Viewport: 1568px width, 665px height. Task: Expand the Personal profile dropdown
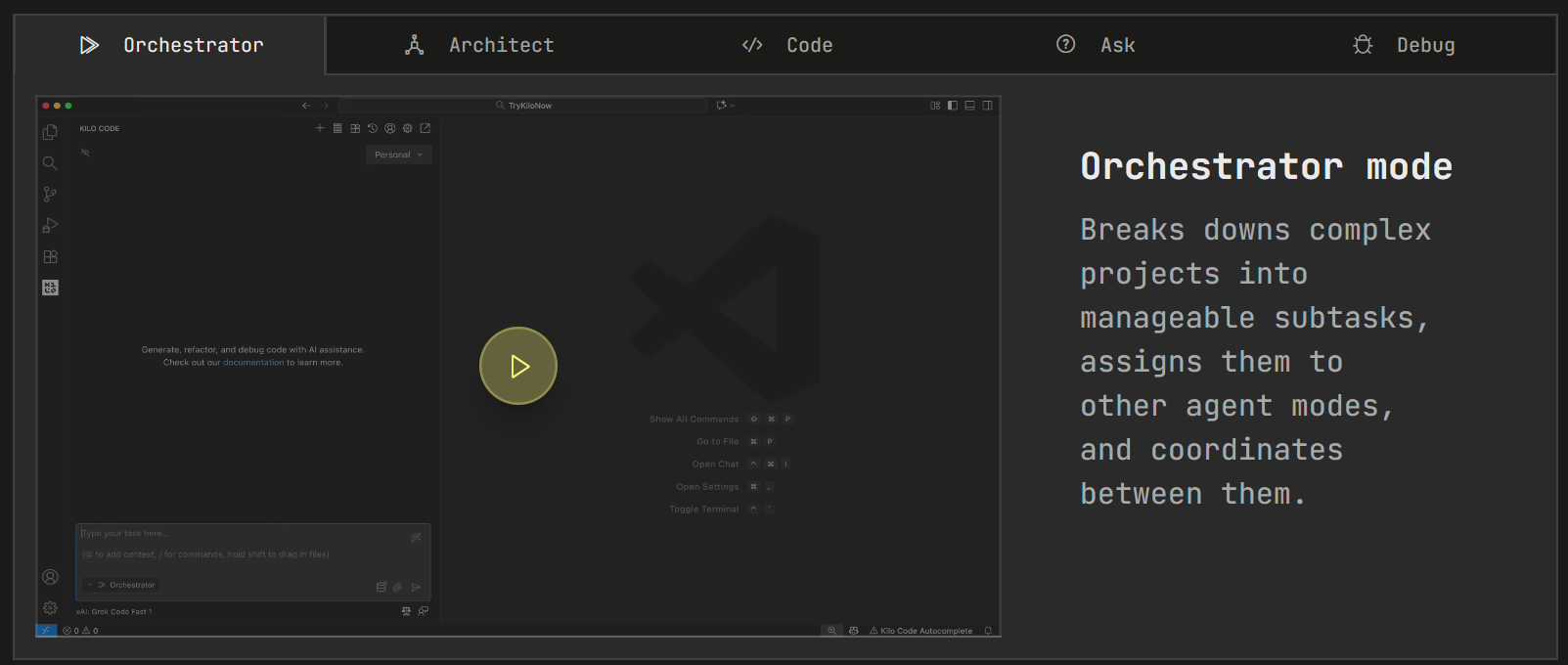[398, 155]
